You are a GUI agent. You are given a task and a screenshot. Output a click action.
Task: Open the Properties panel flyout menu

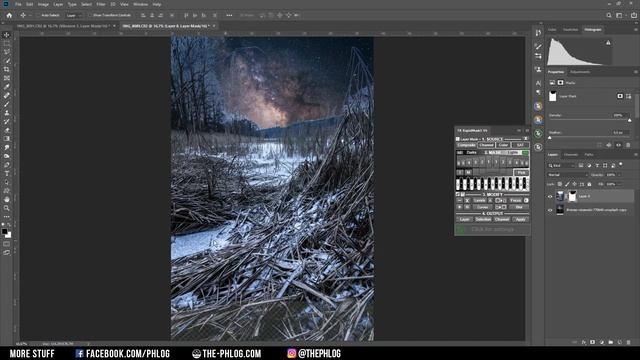(636, 72)
